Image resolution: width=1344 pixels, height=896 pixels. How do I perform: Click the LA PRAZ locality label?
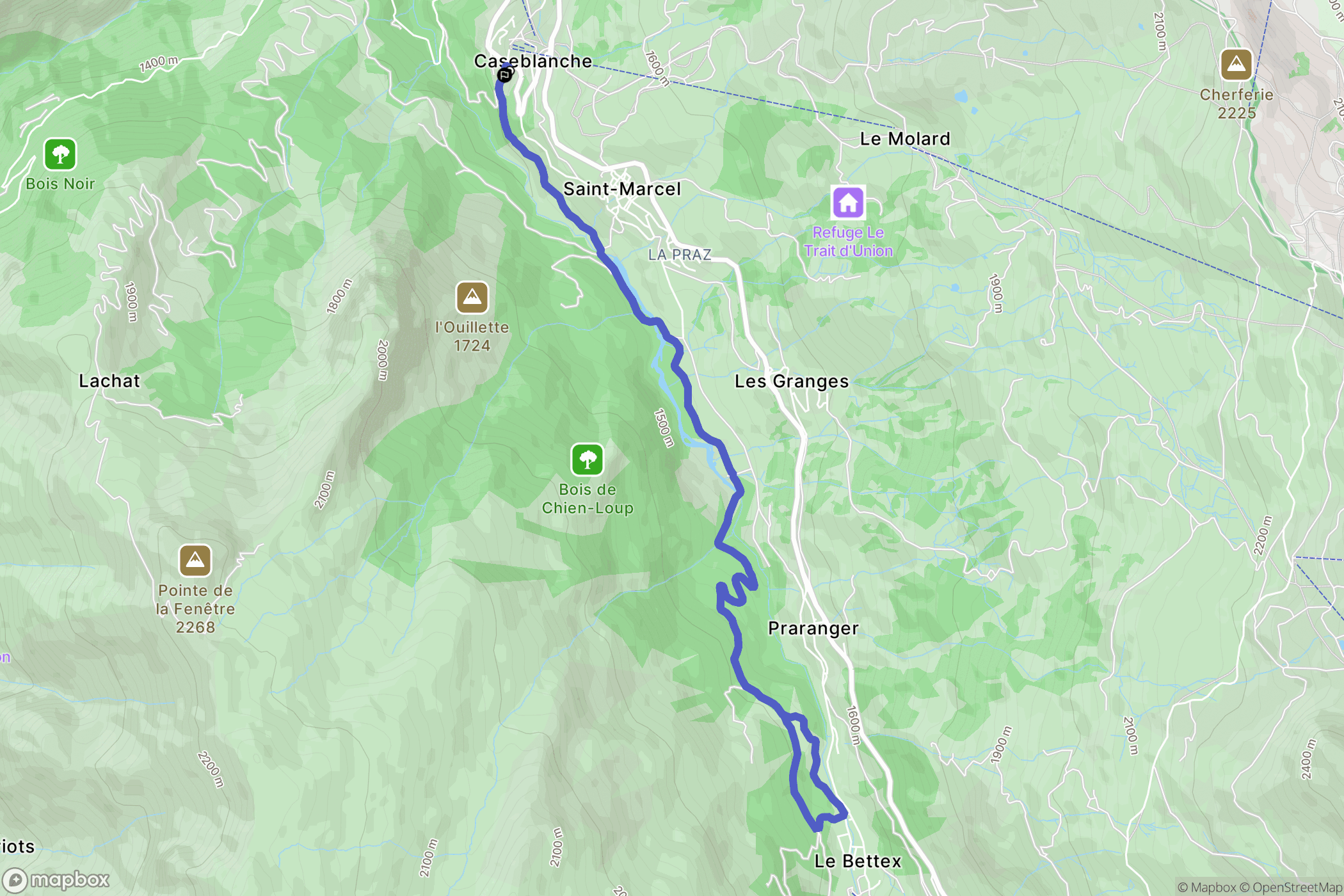680,255
